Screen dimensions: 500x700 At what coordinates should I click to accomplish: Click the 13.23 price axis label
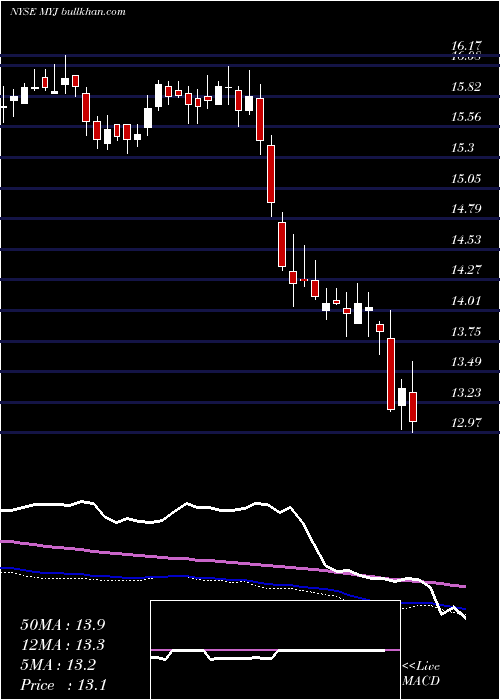[x=466, y=392]
